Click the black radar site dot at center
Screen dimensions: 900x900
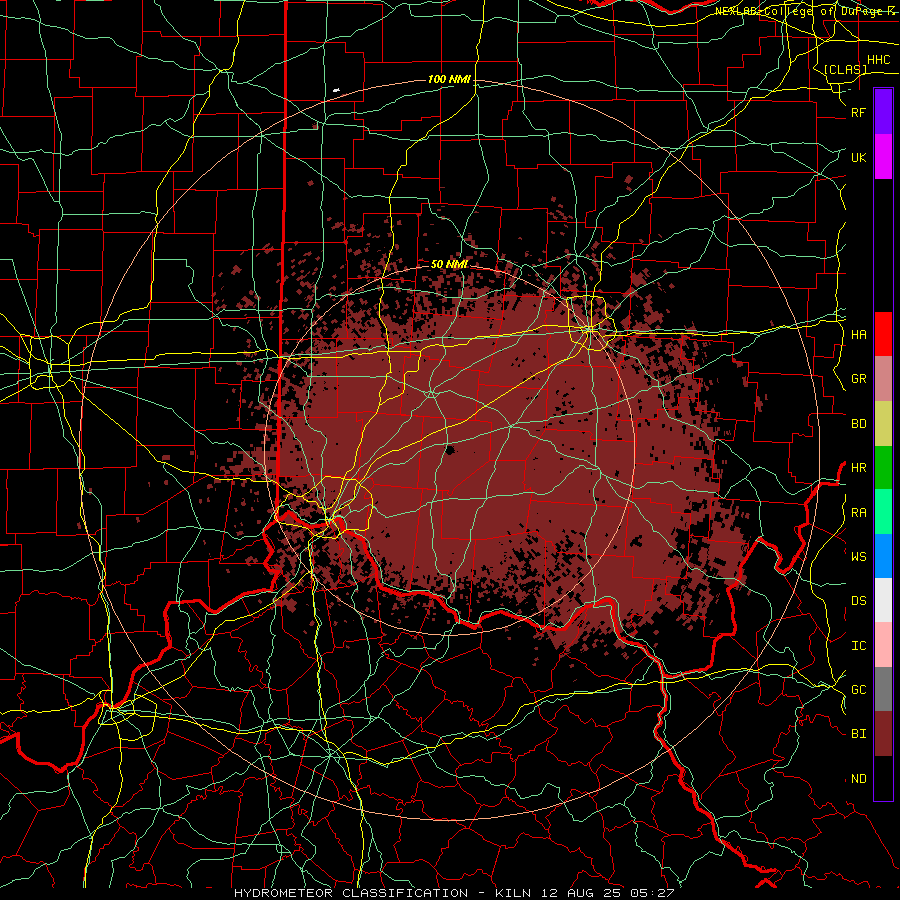[450, 450]
